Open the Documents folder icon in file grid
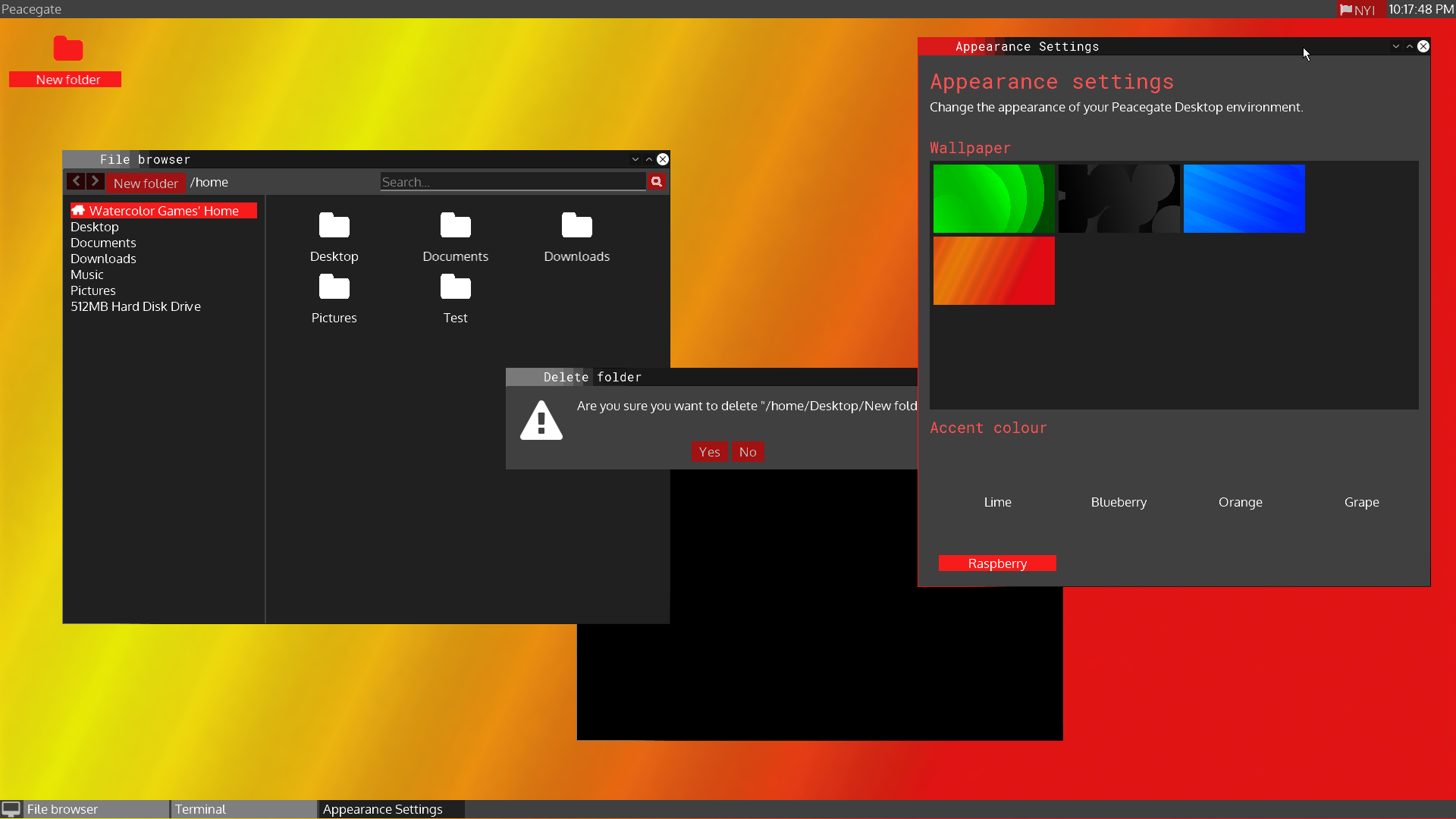Screen dimensions: 1456x819 click(455, 225)
